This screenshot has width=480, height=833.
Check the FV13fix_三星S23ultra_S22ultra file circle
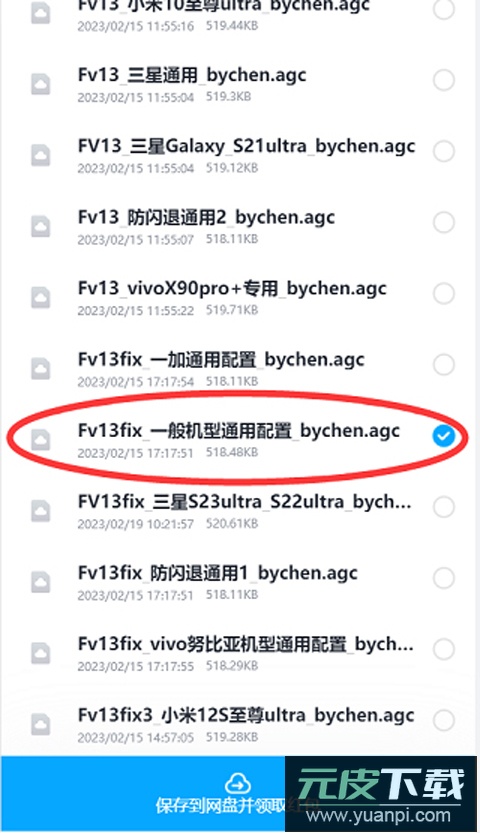pos(443,506)
